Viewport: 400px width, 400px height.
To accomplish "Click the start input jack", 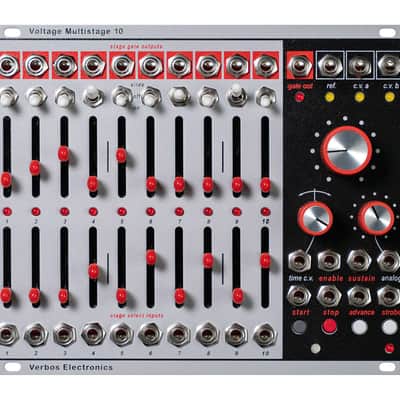I will (x=299, y=296).
